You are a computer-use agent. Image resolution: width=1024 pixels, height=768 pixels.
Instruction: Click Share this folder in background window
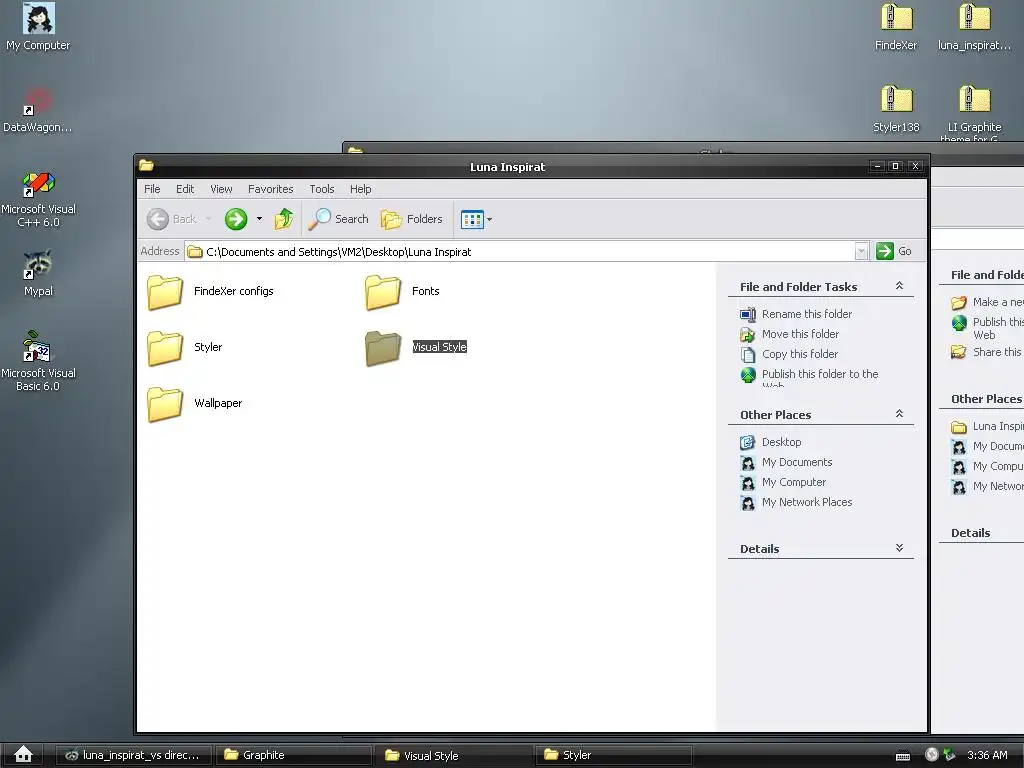point(986,352)
